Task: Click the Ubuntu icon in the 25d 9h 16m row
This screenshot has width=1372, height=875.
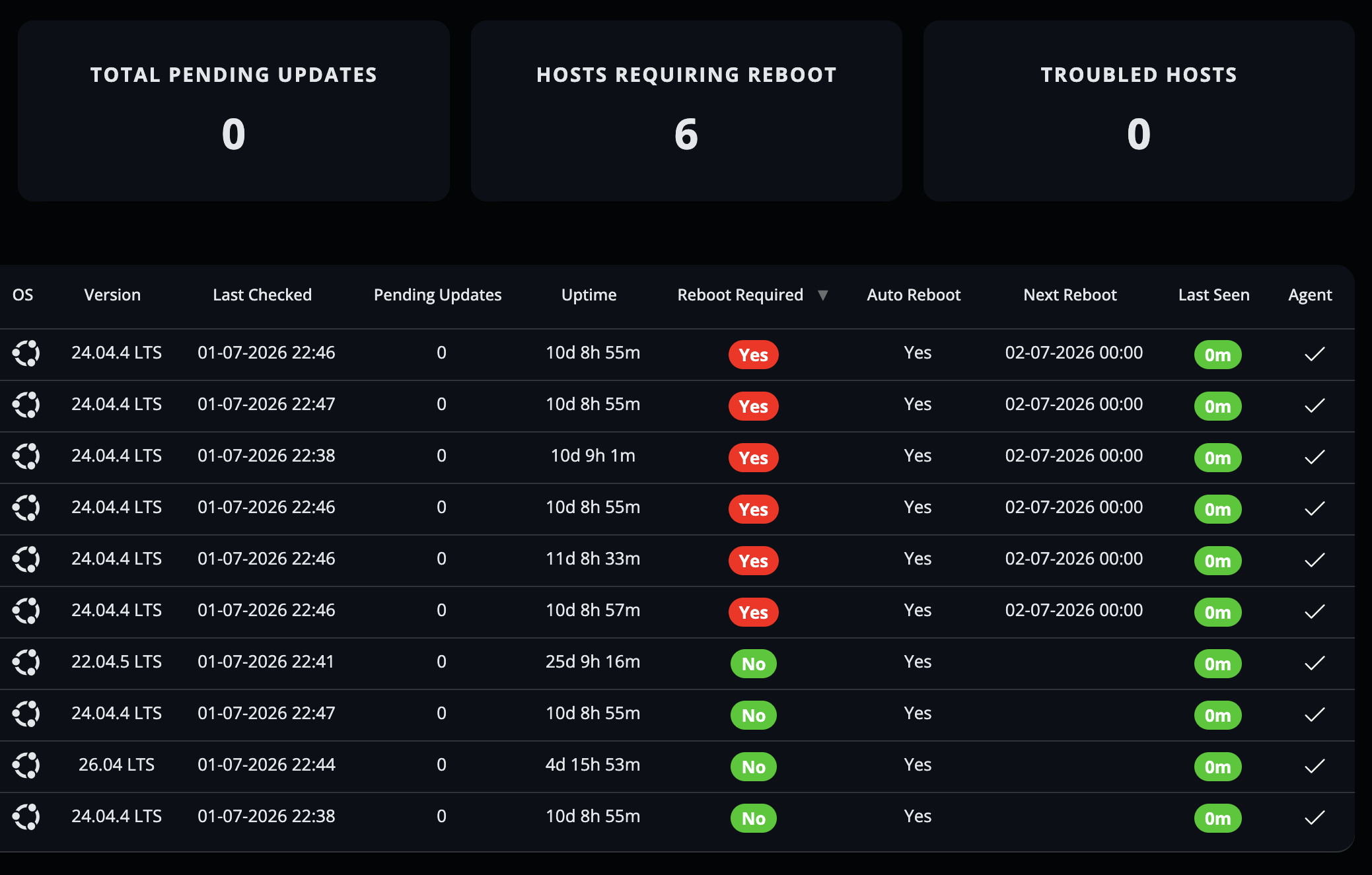Action: [26, 662]
